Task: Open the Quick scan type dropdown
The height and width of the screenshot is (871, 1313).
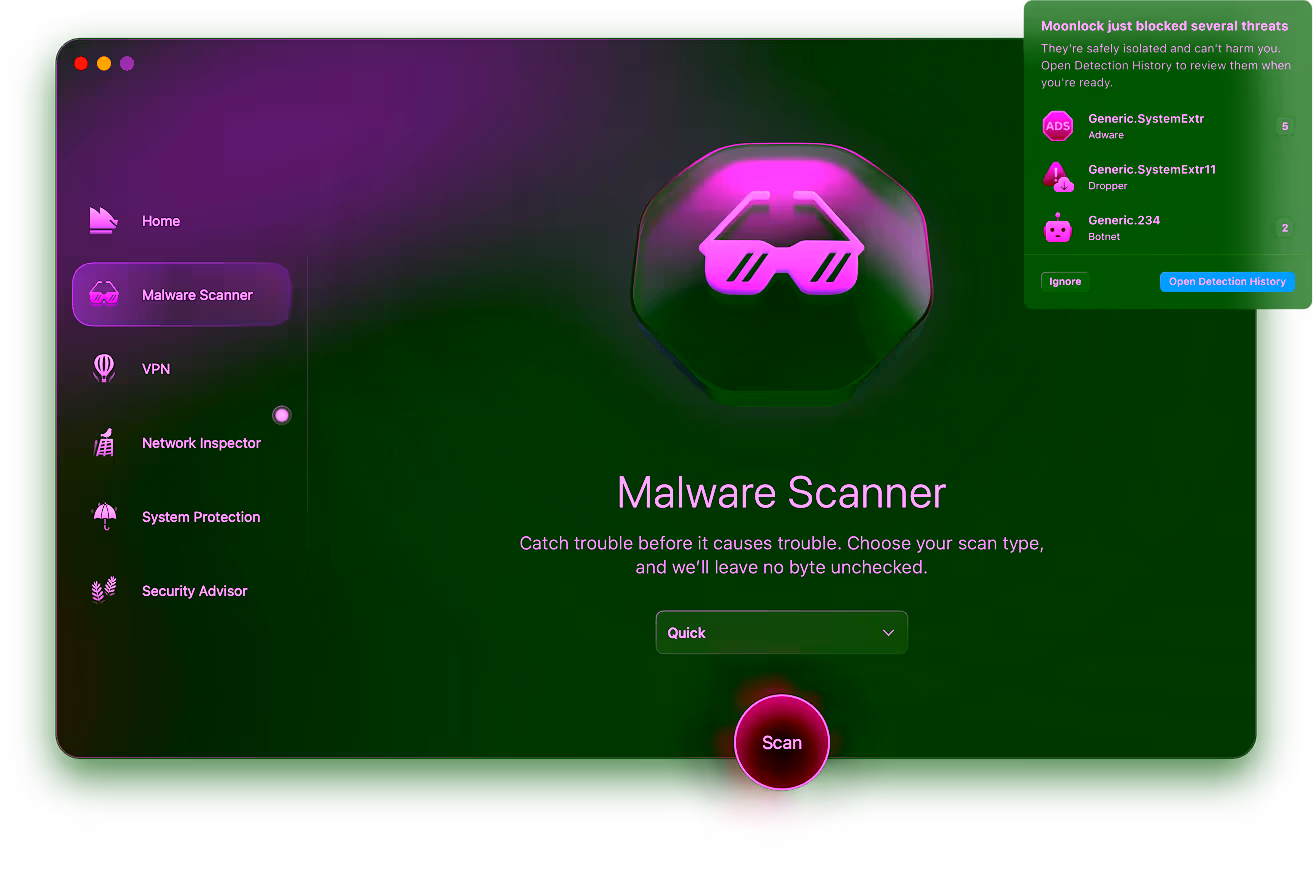Action: tap(782, 632)
